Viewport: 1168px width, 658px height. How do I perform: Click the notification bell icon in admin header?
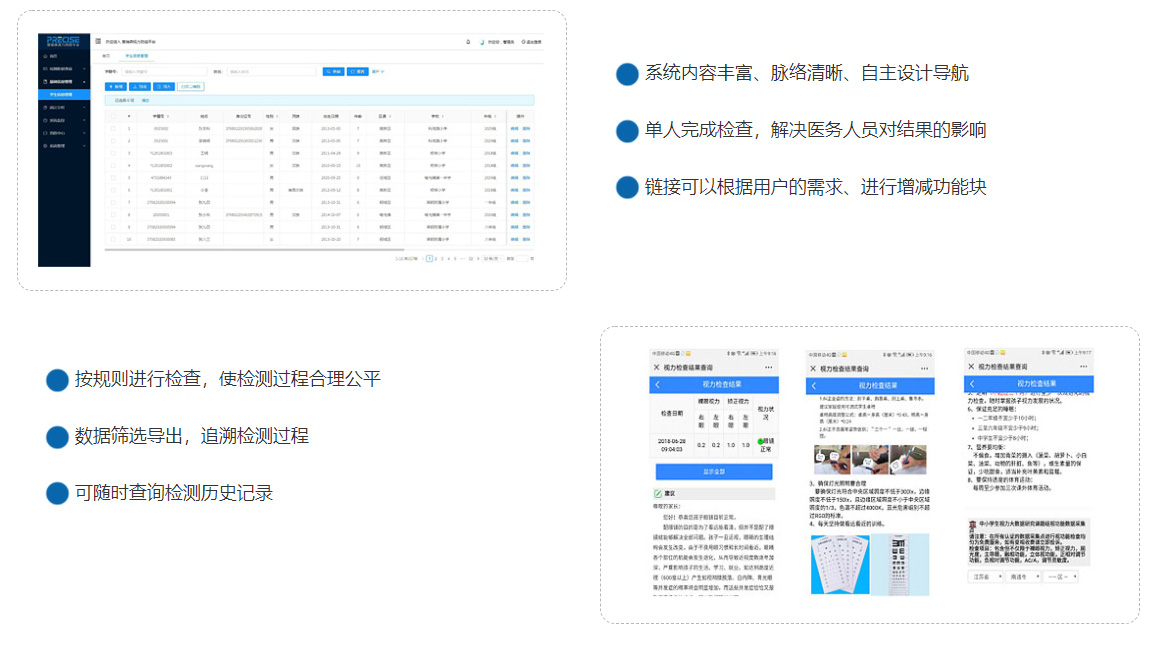(468, 42)
